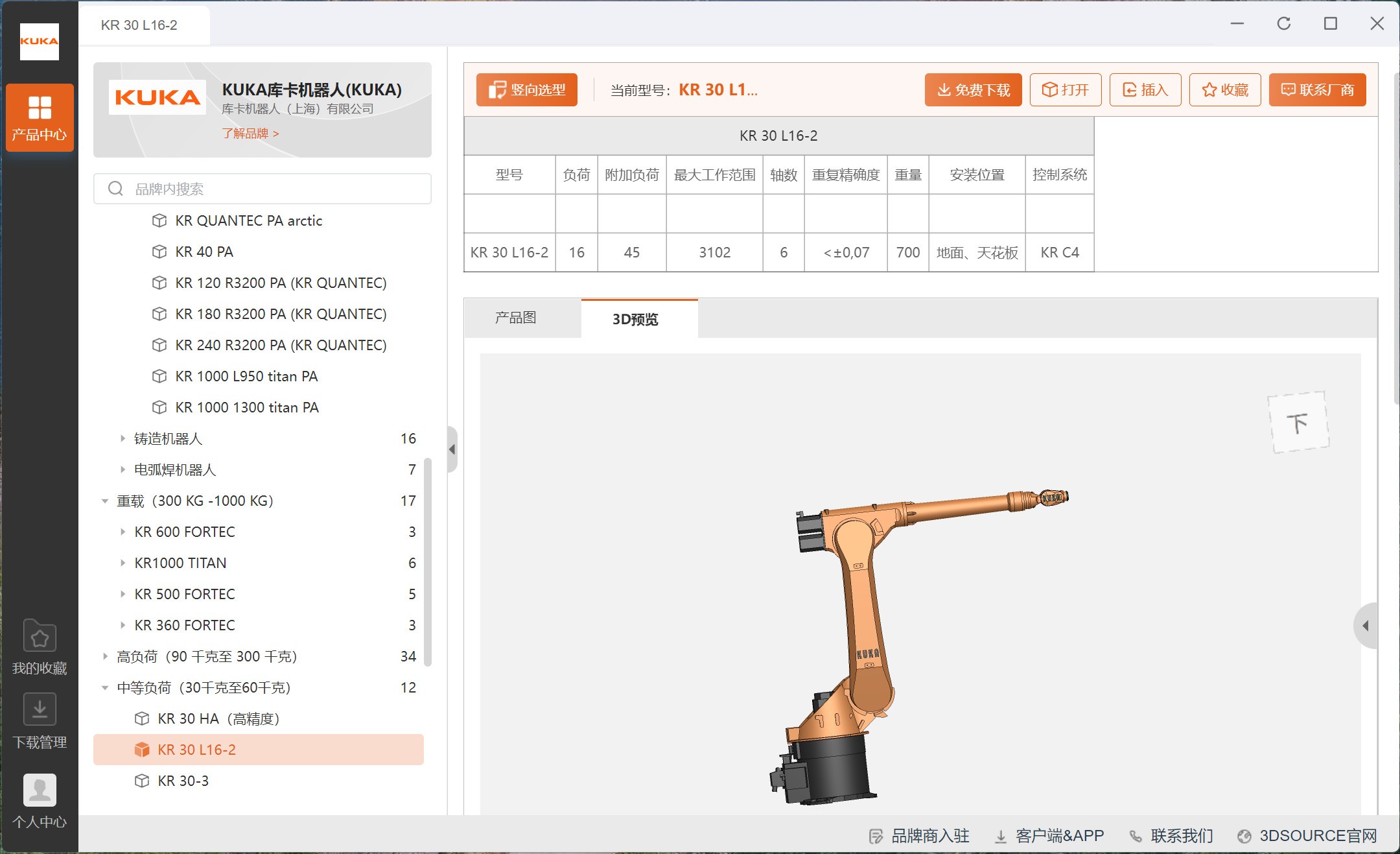Open 我的收藏 favorites in the sidebar
This screenshot has height=854, width=1400.
point(40,647)
